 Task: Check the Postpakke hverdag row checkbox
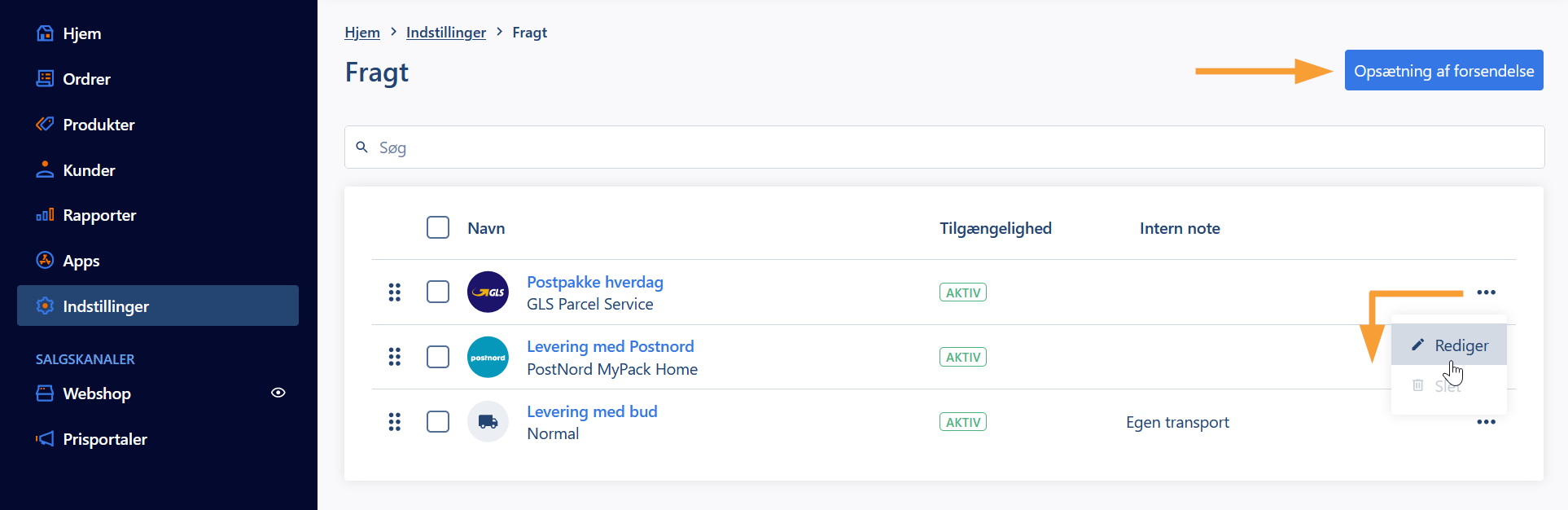(438, 292)
